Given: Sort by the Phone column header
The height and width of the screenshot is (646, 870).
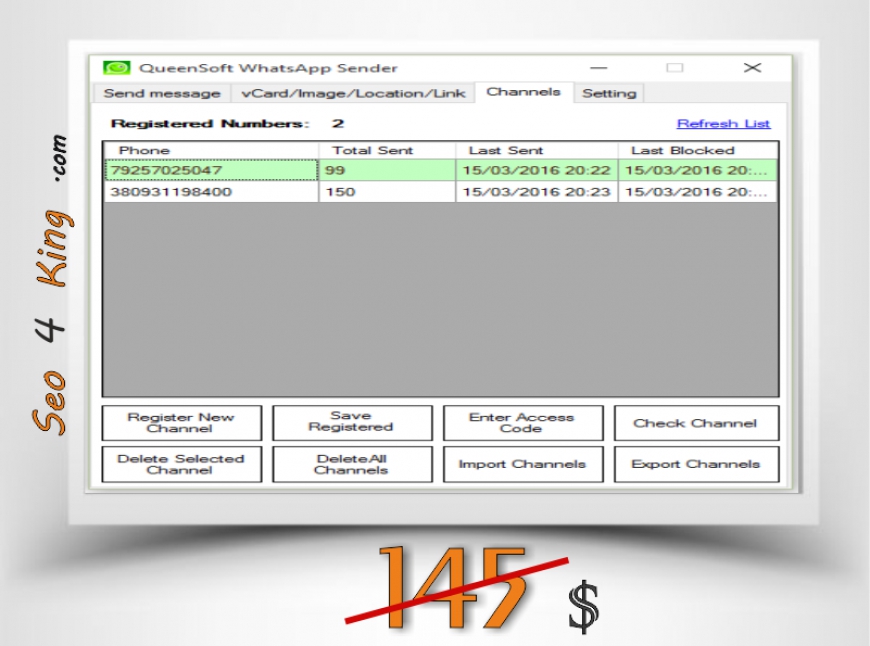Looking at the screenshot, I should pos(211,150).
